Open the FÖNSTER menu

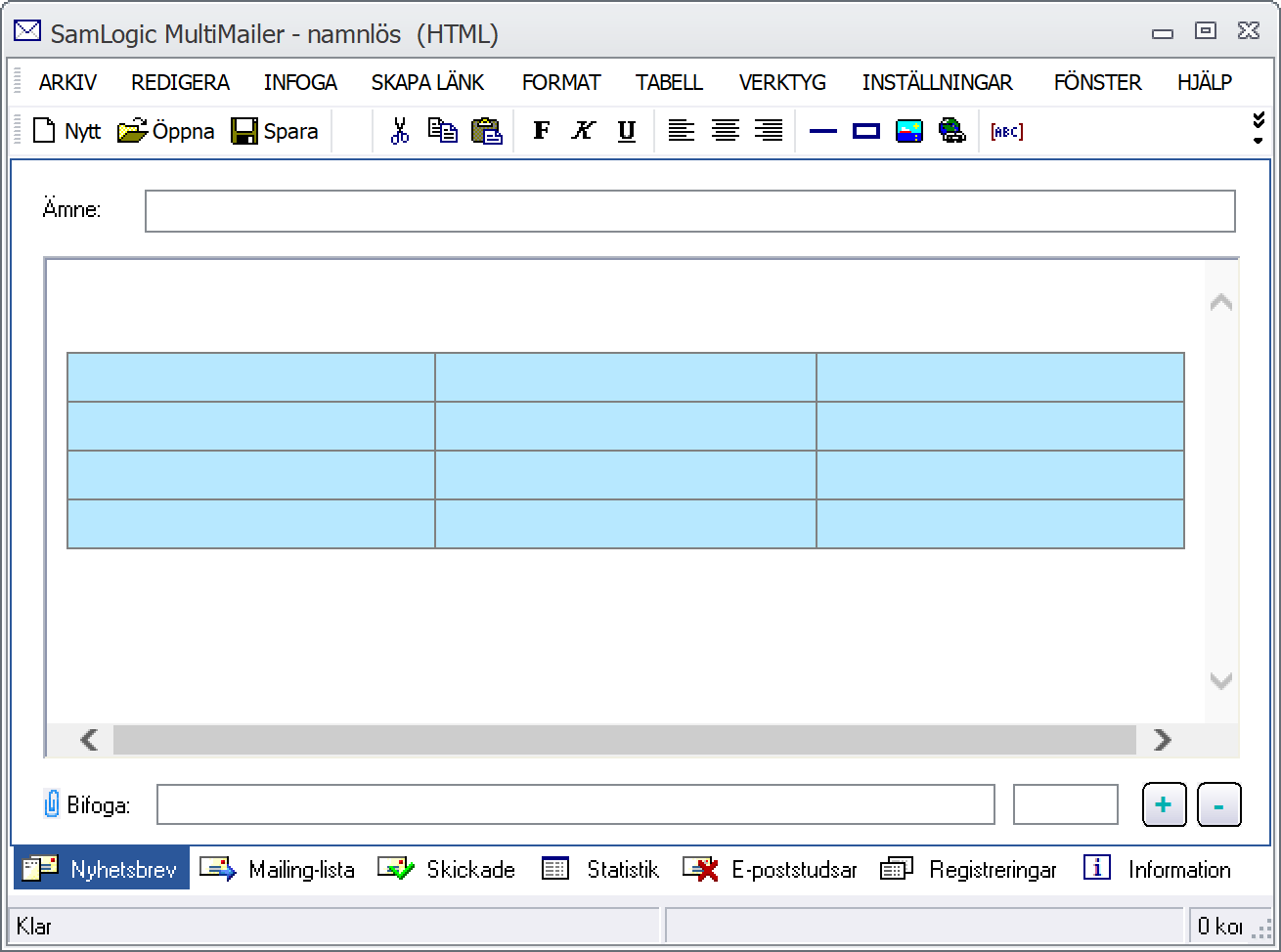pos(1097,83)
